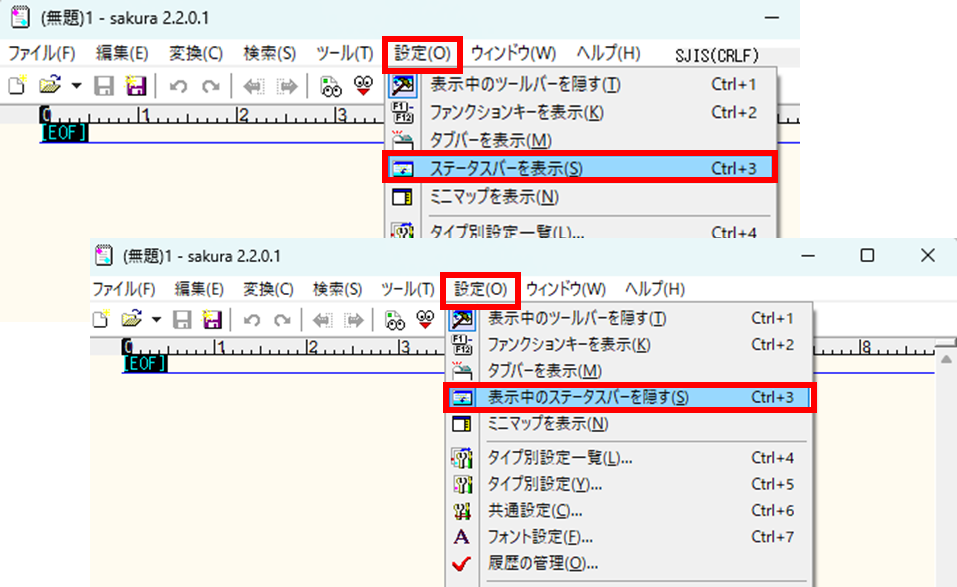Image resolution: width=957 pixels, height=587 pixels.
Task: Click the SJIS(CRLF) encoding label in upper window
Action: coord(717,56)
